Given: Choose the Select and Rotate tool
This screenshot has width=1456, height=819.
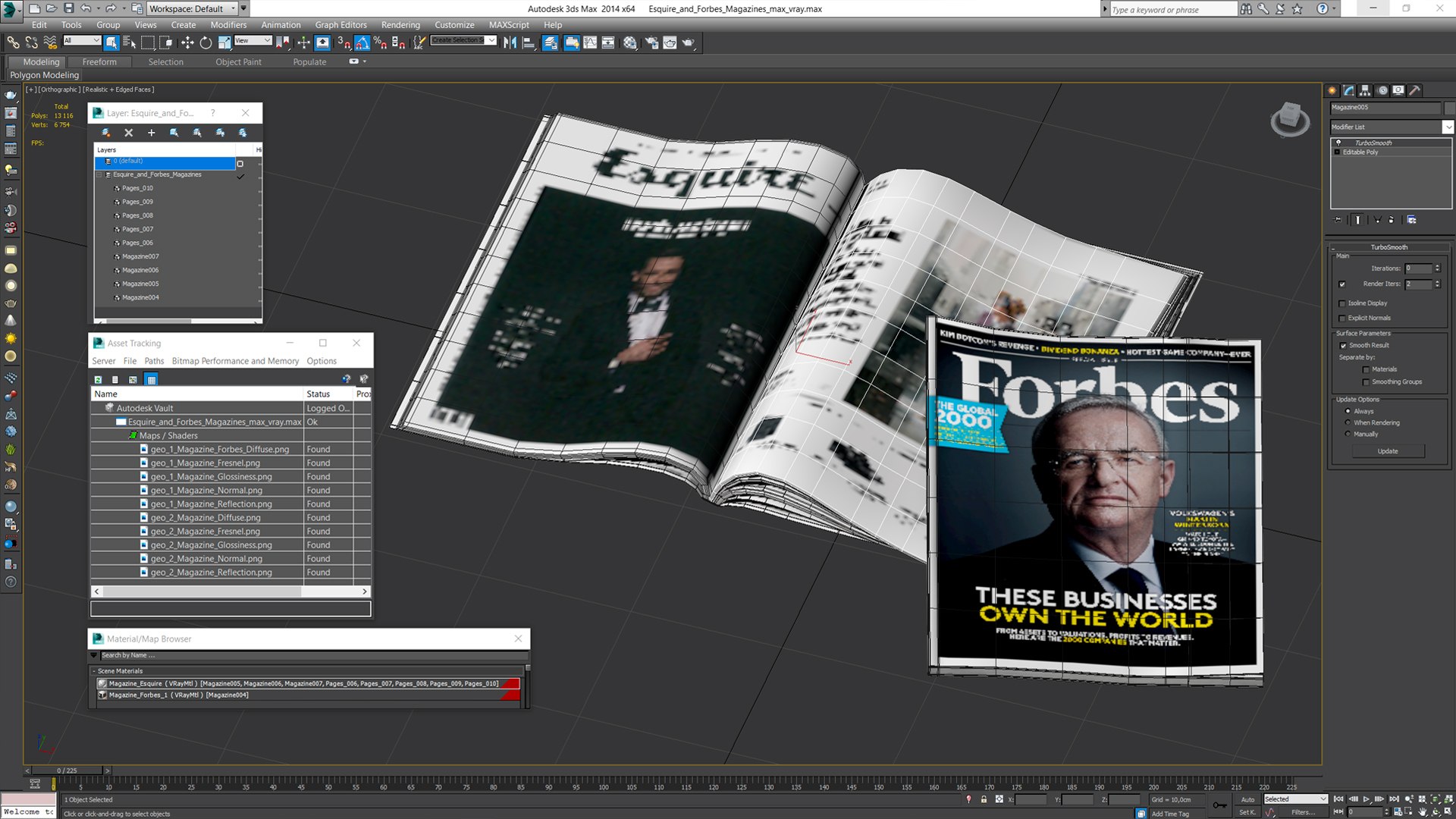Looking at the screenshot, I should (x=206, y=42).
